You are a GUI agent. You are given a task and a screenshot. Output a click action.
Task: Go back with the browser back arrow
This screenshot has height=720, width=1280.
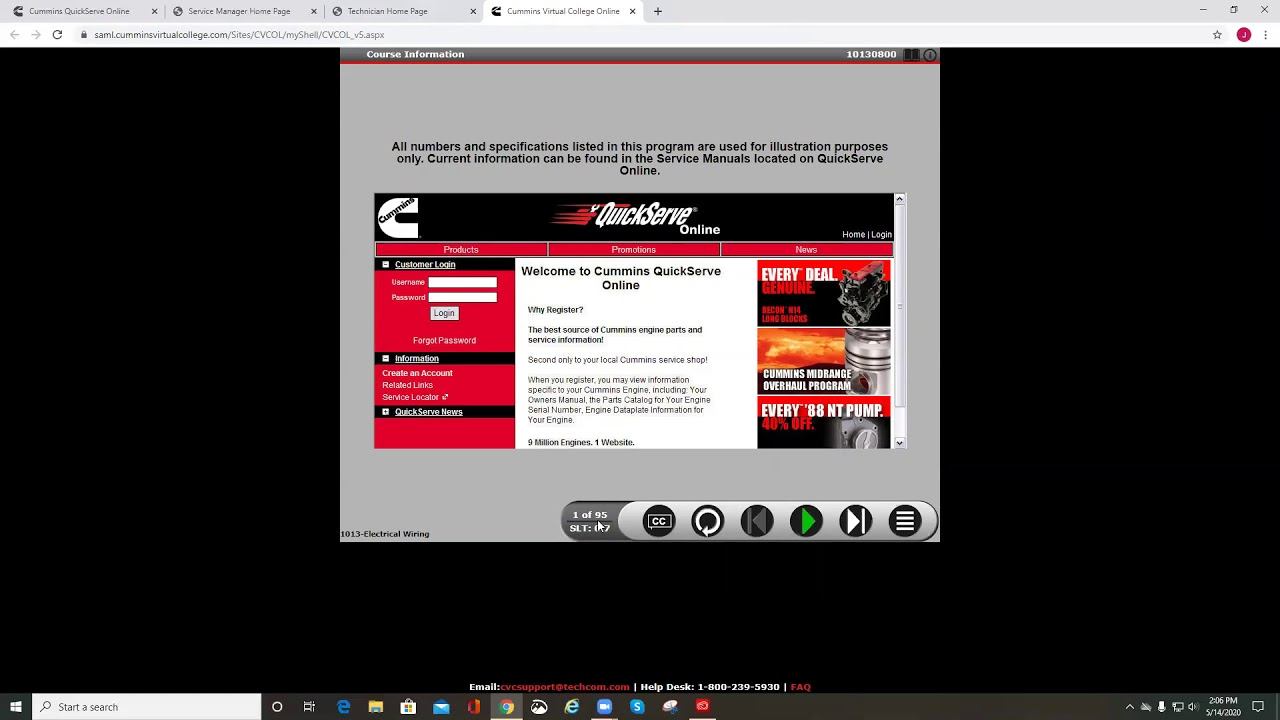point(14,35)
